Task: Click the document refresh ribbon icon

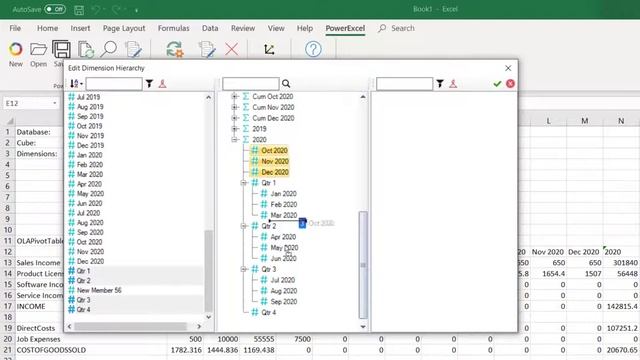Action: (x=86, y=49)
